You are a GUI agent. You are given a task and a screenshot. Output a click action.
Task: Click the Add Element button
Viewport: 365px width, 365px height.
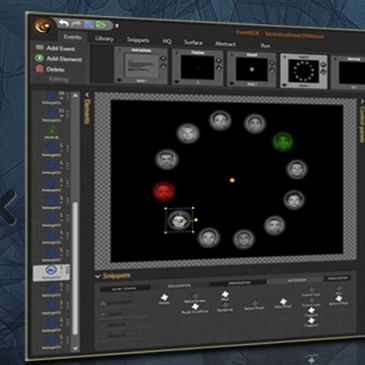pyautogui.click(x=58, y=59)
